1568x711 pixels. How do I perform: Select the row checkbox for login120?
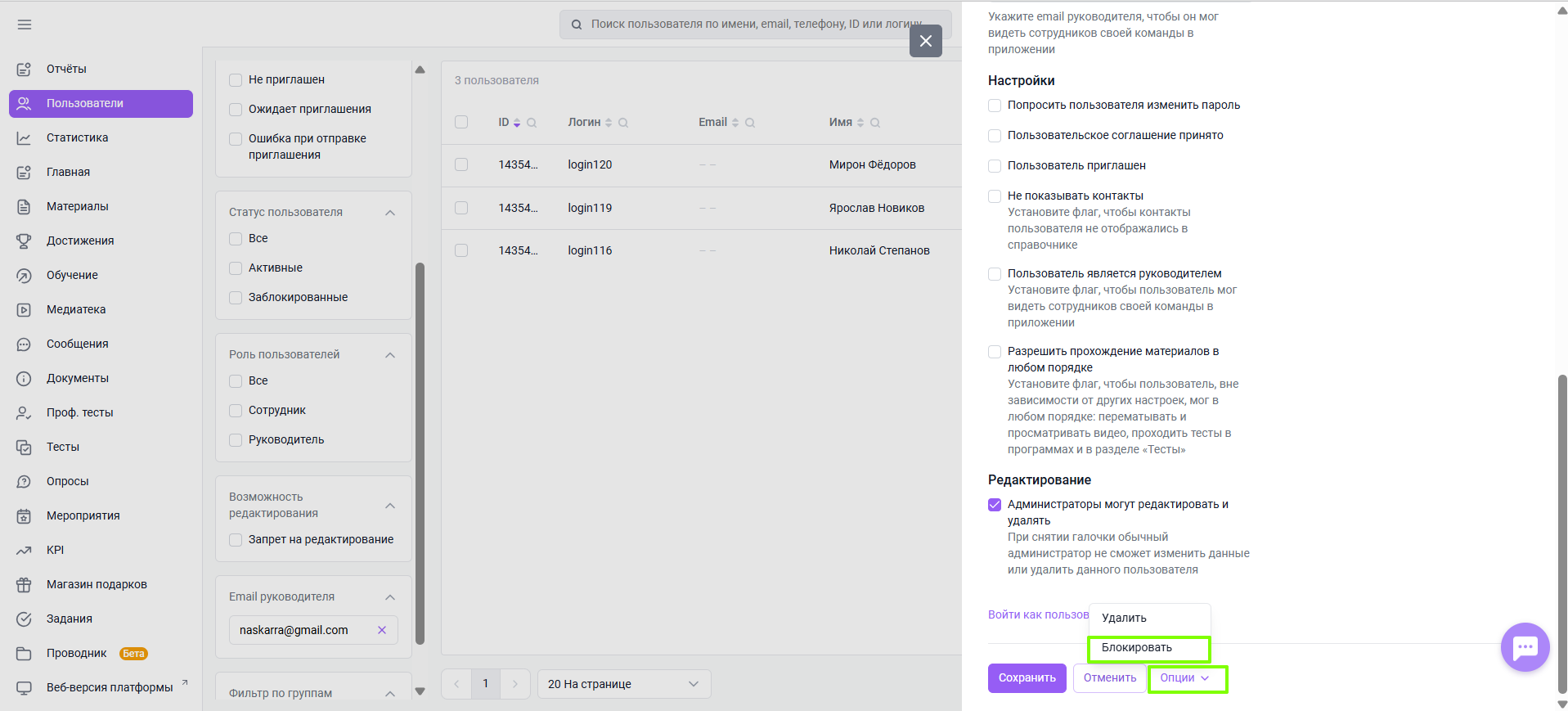click(461, 164)
